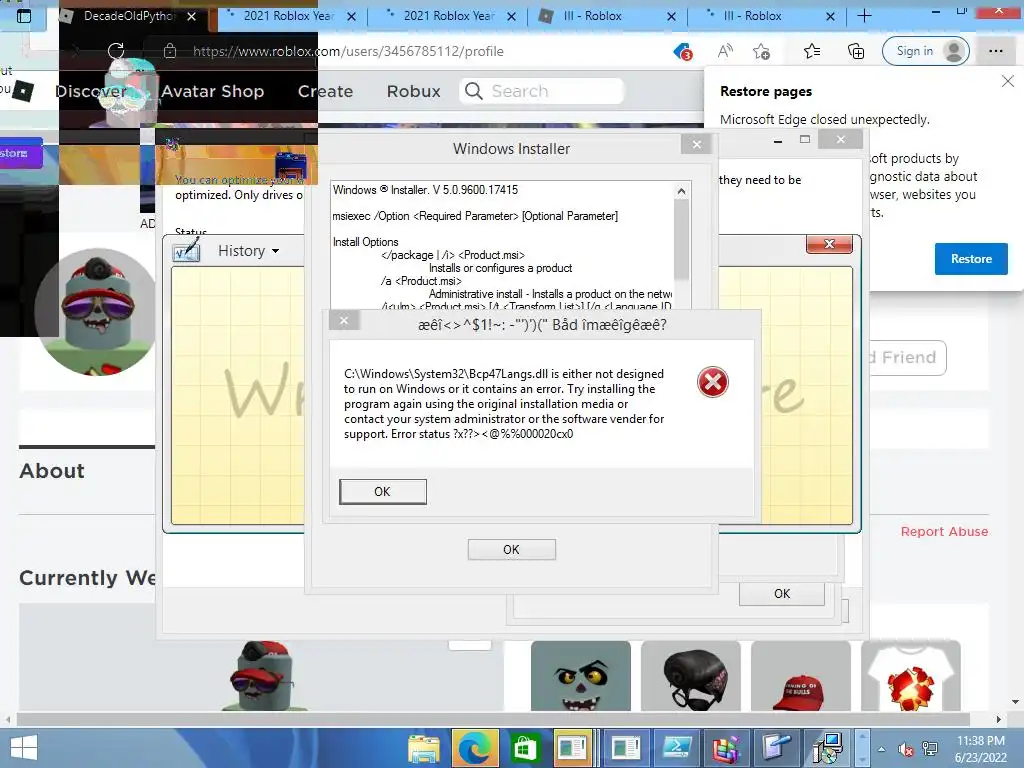The width and height of the screenshot is (1024, 768).
Task: Close the Math Input Panel
Action: pos(829,244)
